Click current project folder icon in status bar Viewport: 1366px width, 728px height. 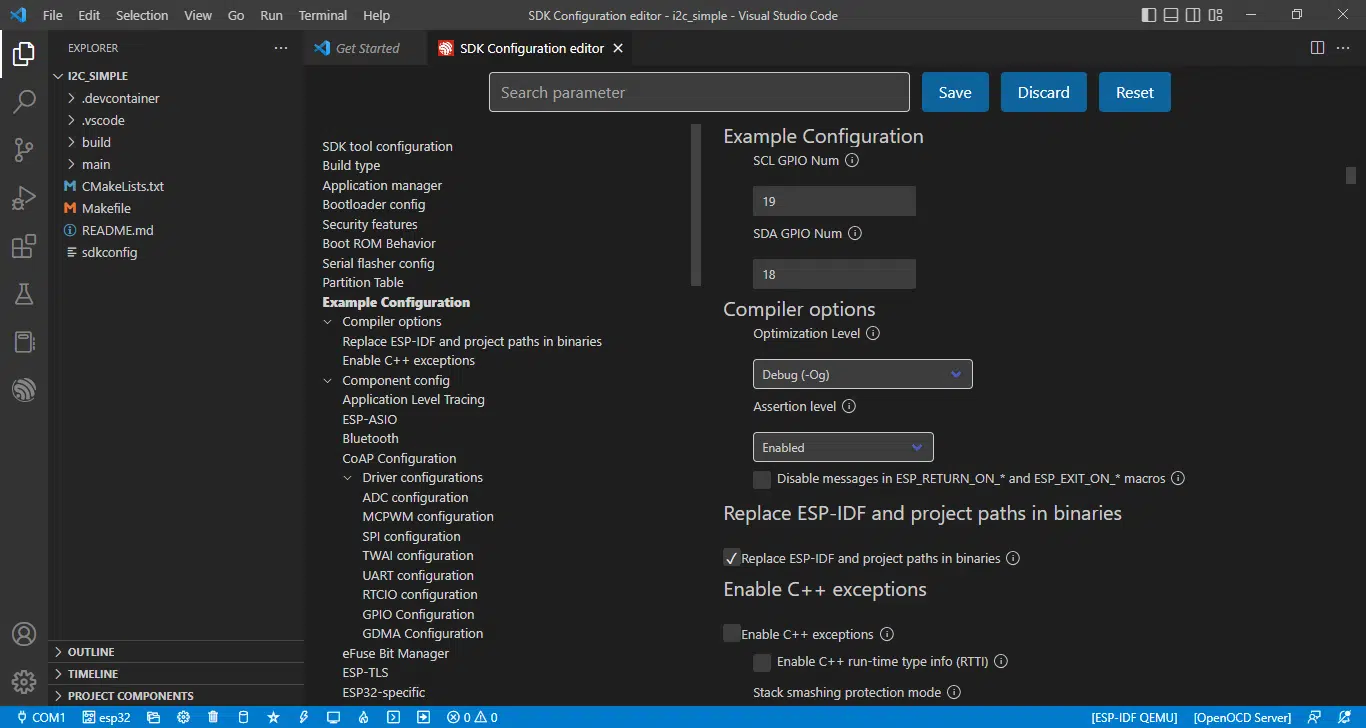154,717
